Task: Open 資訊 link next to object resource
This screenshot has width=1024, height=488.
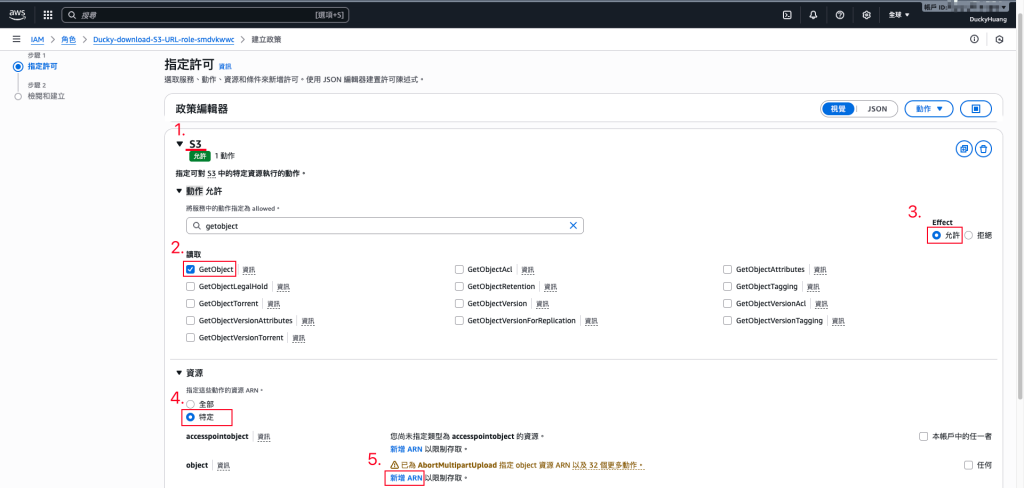Action: point(223,466)
